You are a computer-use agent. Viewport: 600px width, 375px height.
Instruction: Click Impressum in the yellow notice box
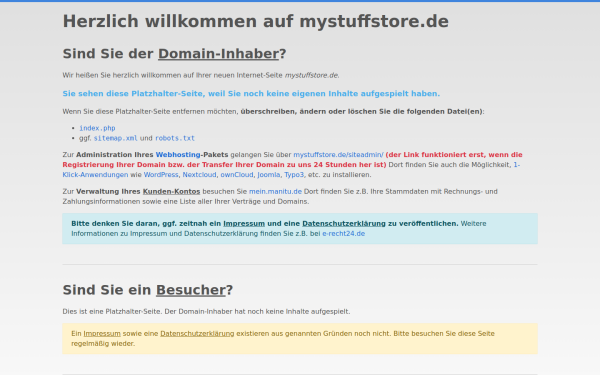[102, 333]
